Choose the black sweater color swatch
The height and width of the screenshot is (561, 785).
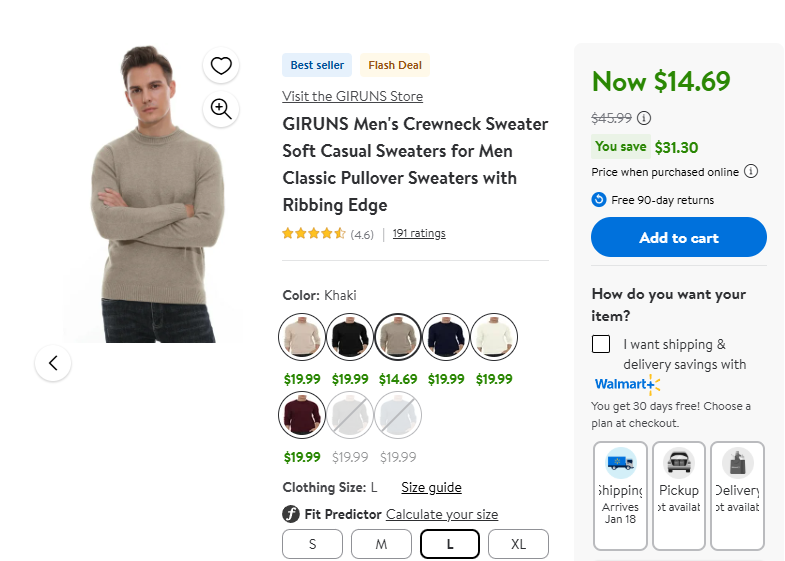(x=350, y=337)
